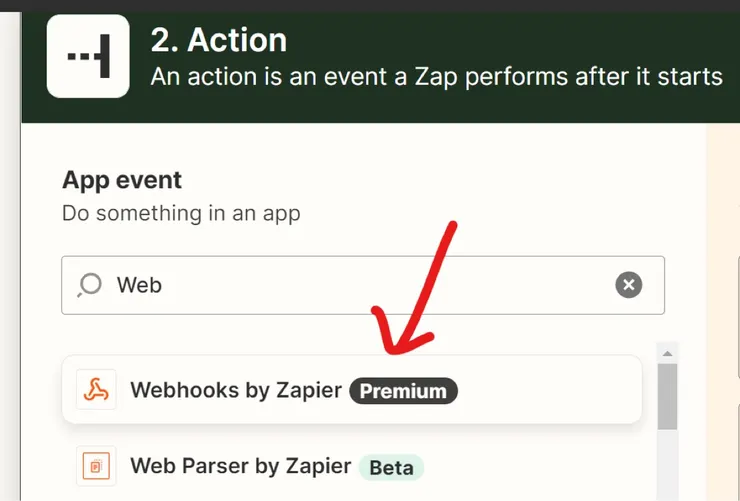Click the Action step icon in header

88,56
